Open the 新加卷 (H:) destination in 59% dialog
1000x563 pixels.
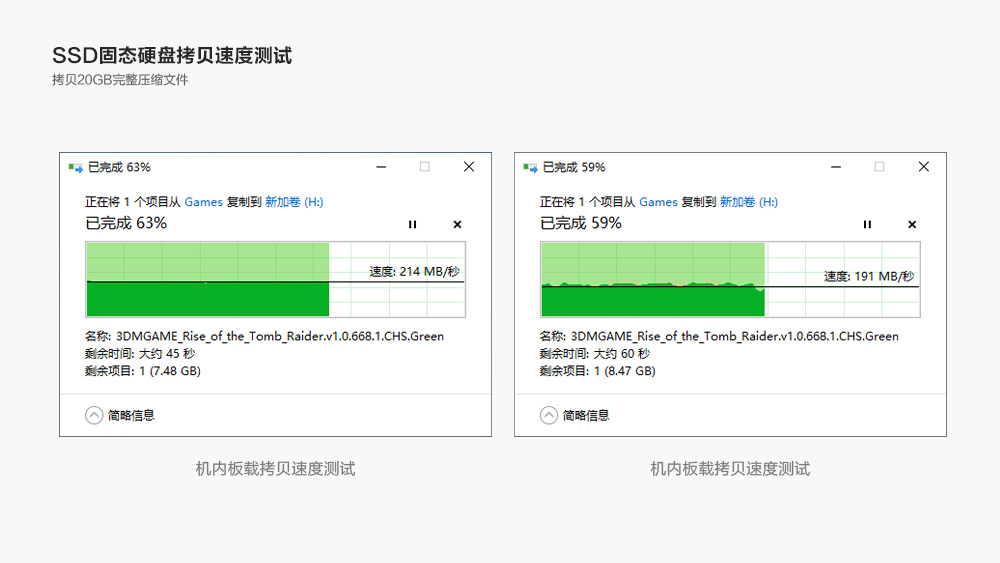748,202
